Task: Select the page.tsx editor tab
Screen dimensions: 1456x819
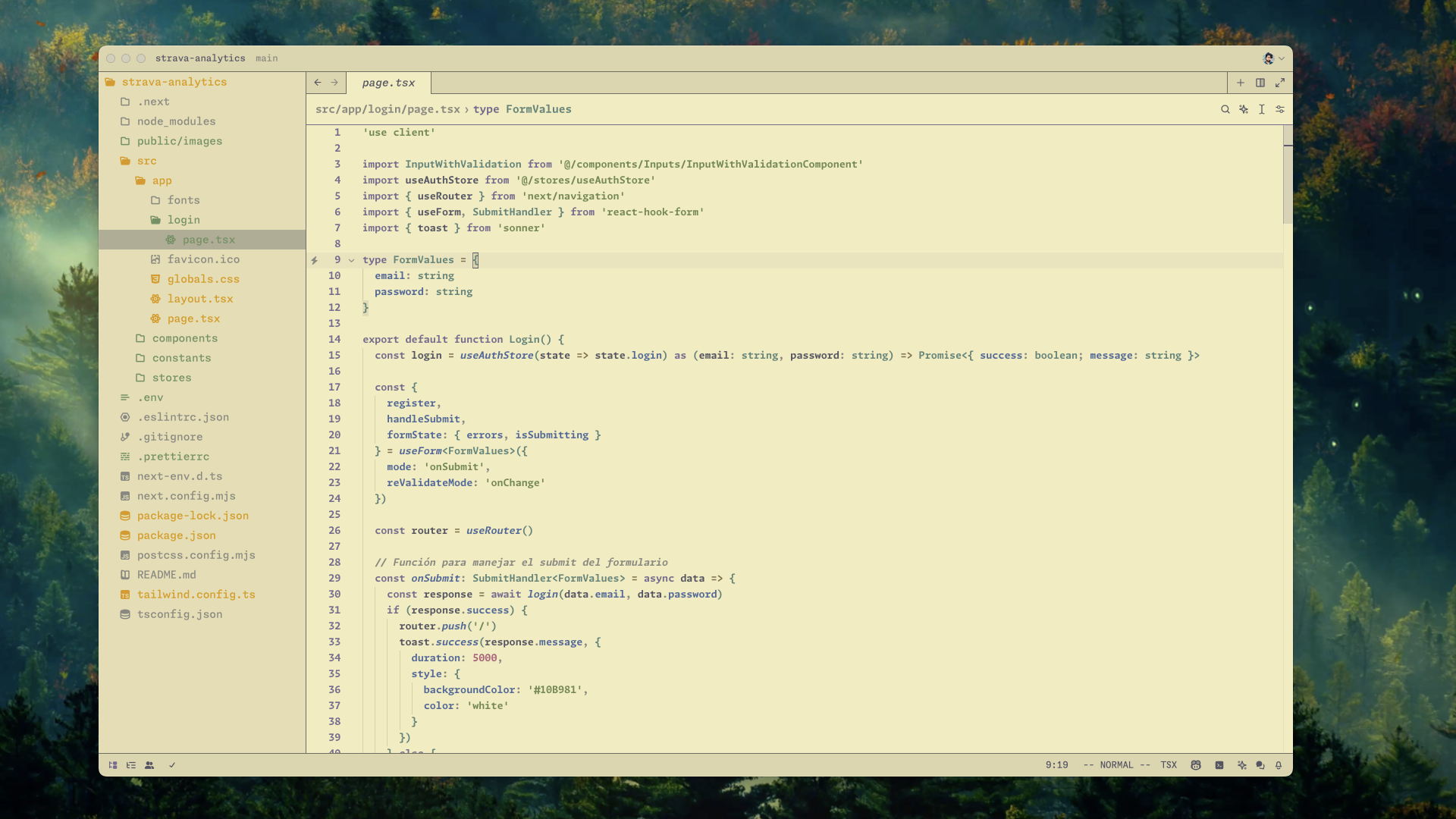Action: (x=388, y=83)
